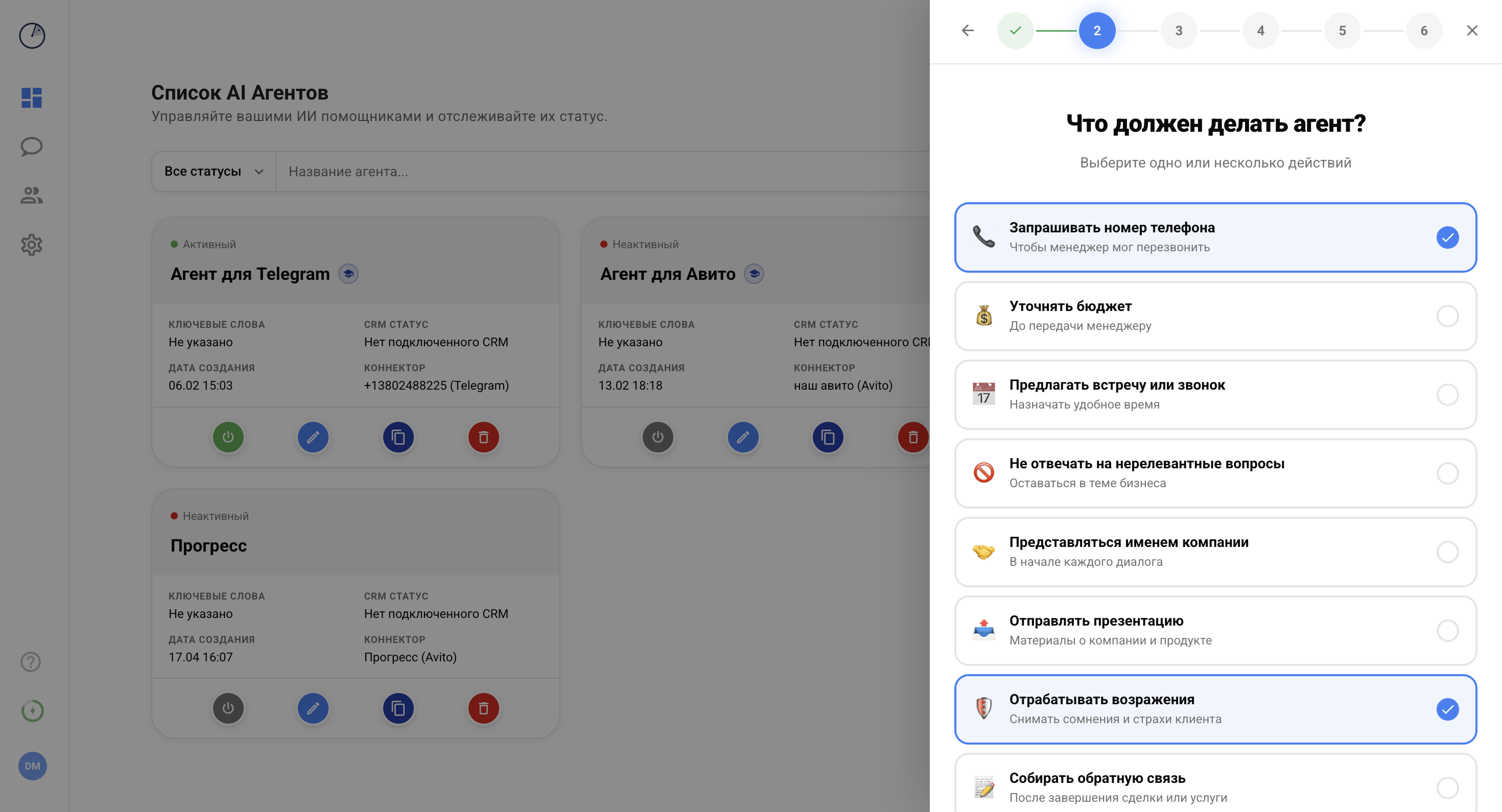Go to wizard step 3
Viewport: 1502px width, 812px height.
[1179, 30]
